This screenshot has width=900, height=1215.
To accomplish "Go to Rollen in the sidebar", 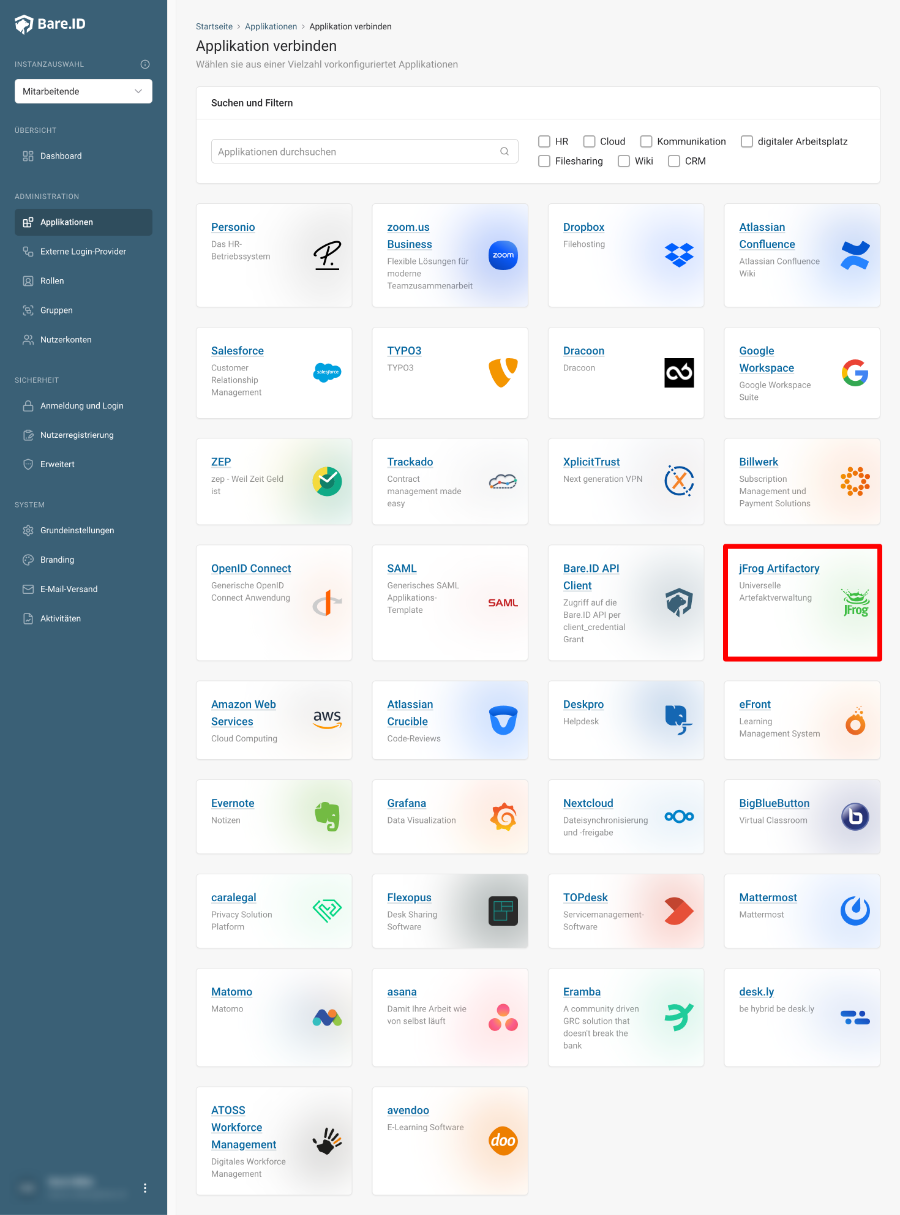I will point(83,281).
